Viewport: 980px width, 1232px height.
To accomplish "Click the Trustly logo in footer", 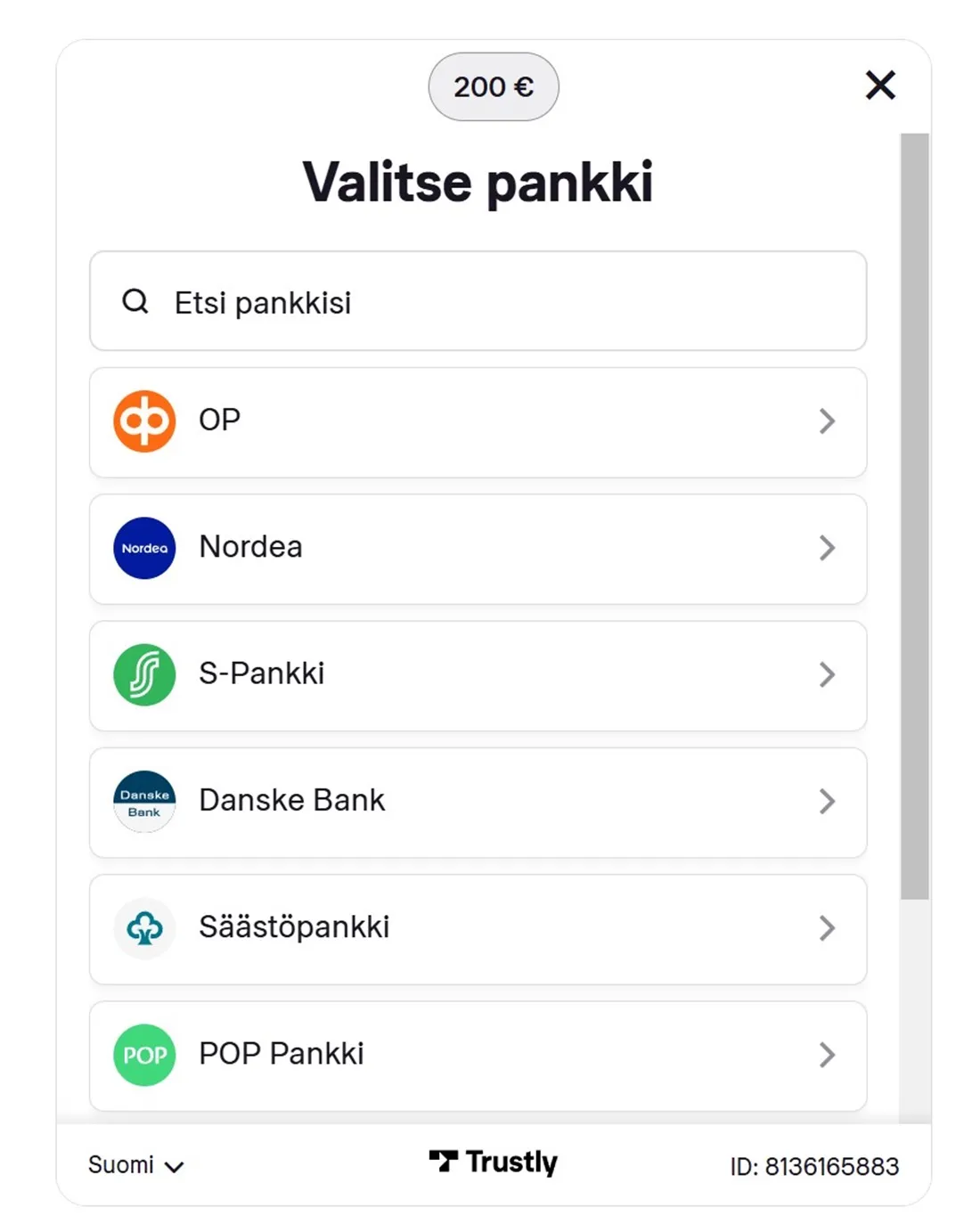I will click(493, 1162).
